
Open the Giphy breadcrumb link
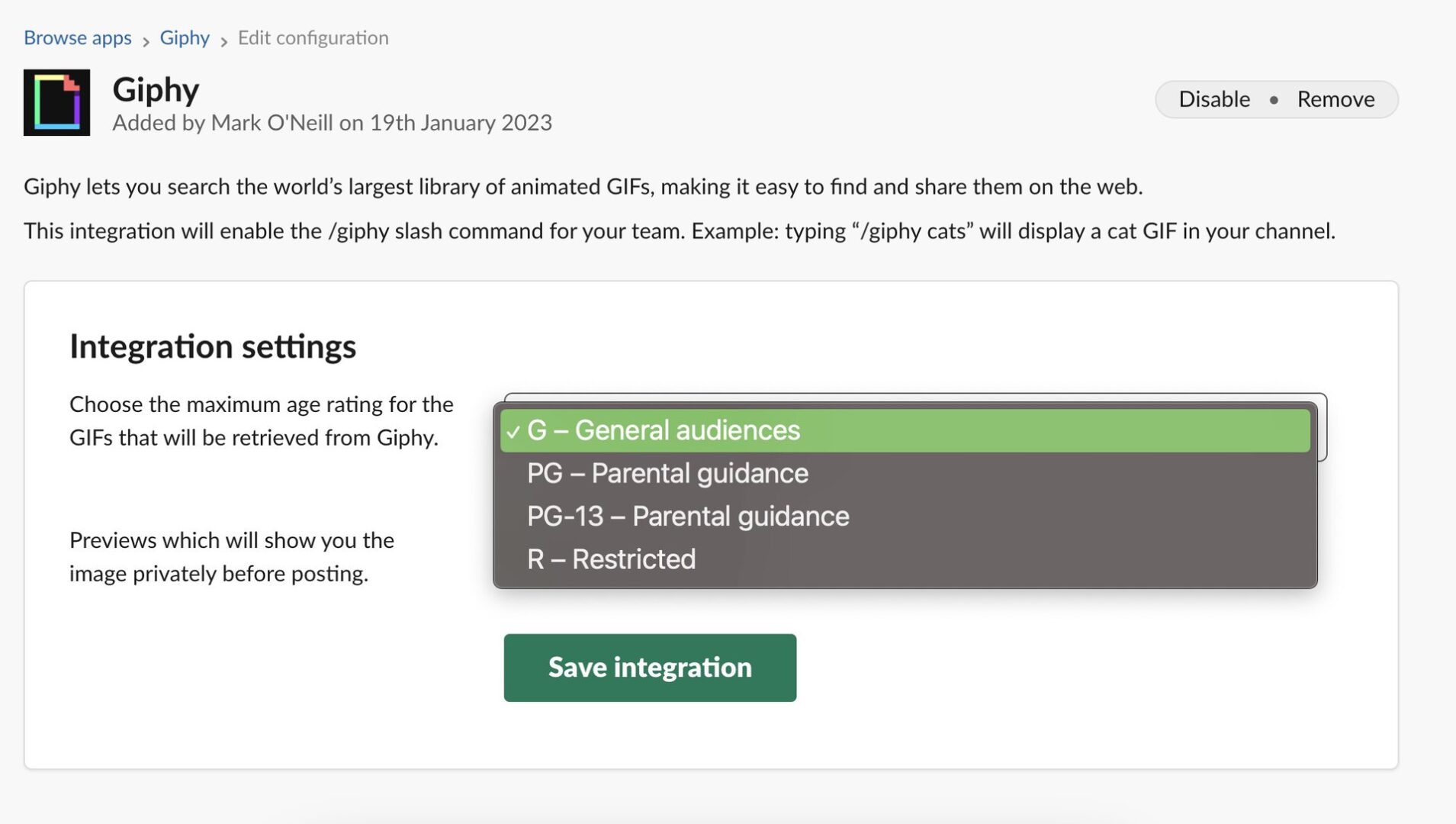pos(184,37)
